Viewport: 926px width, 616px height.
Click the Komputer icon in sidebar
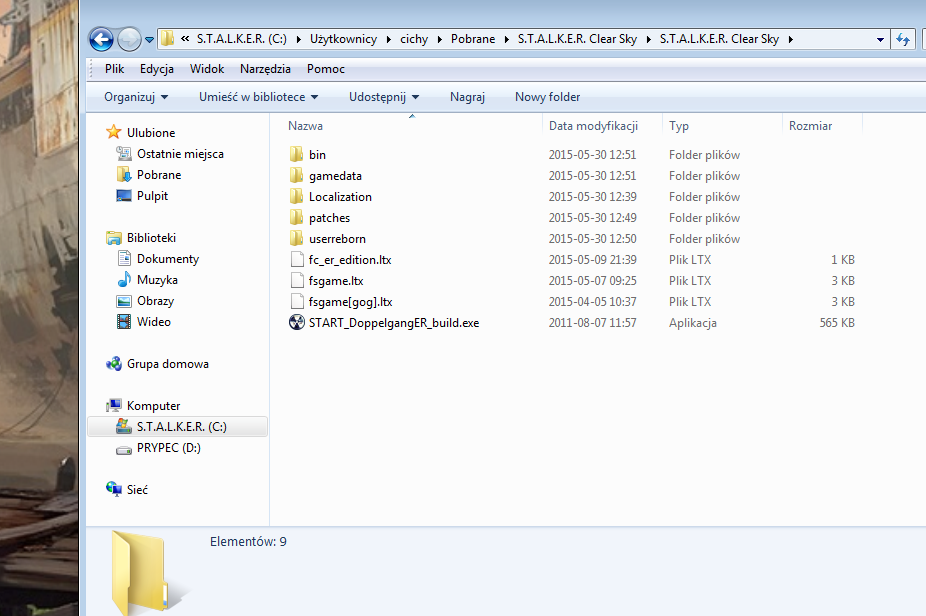(x=113, y=405)
